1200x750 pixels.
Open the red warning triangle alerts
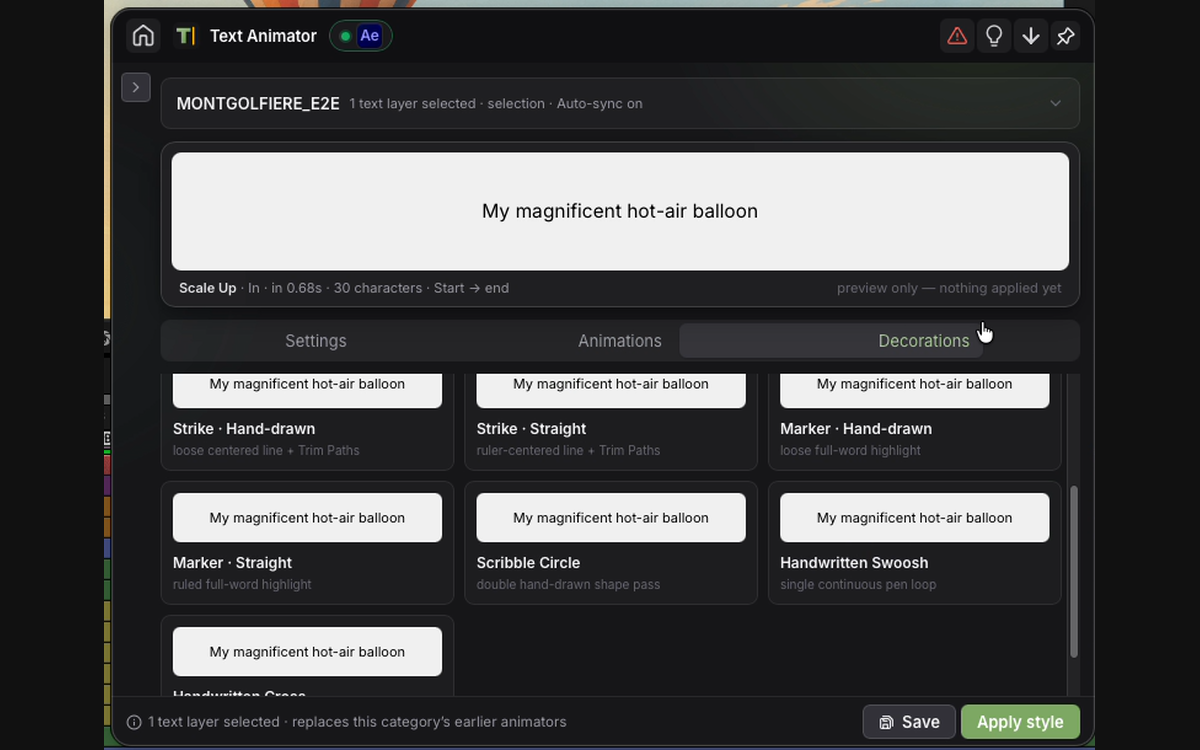[x=957, y=36]
